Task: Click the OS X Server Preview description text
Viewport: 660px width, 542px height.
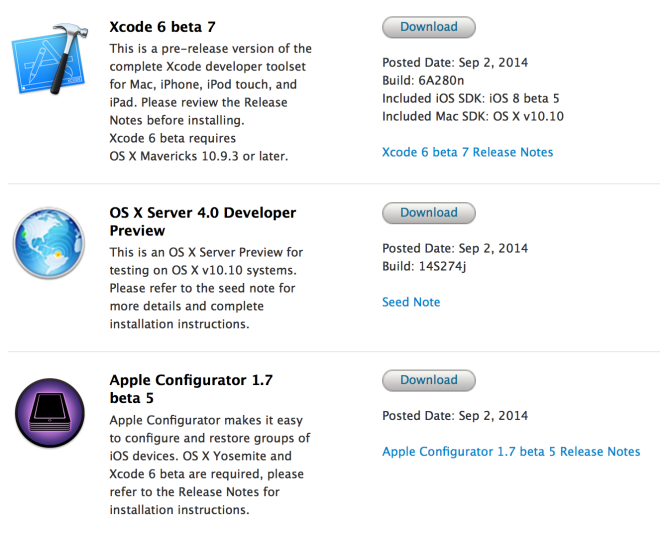Action: tap(205, 288)
